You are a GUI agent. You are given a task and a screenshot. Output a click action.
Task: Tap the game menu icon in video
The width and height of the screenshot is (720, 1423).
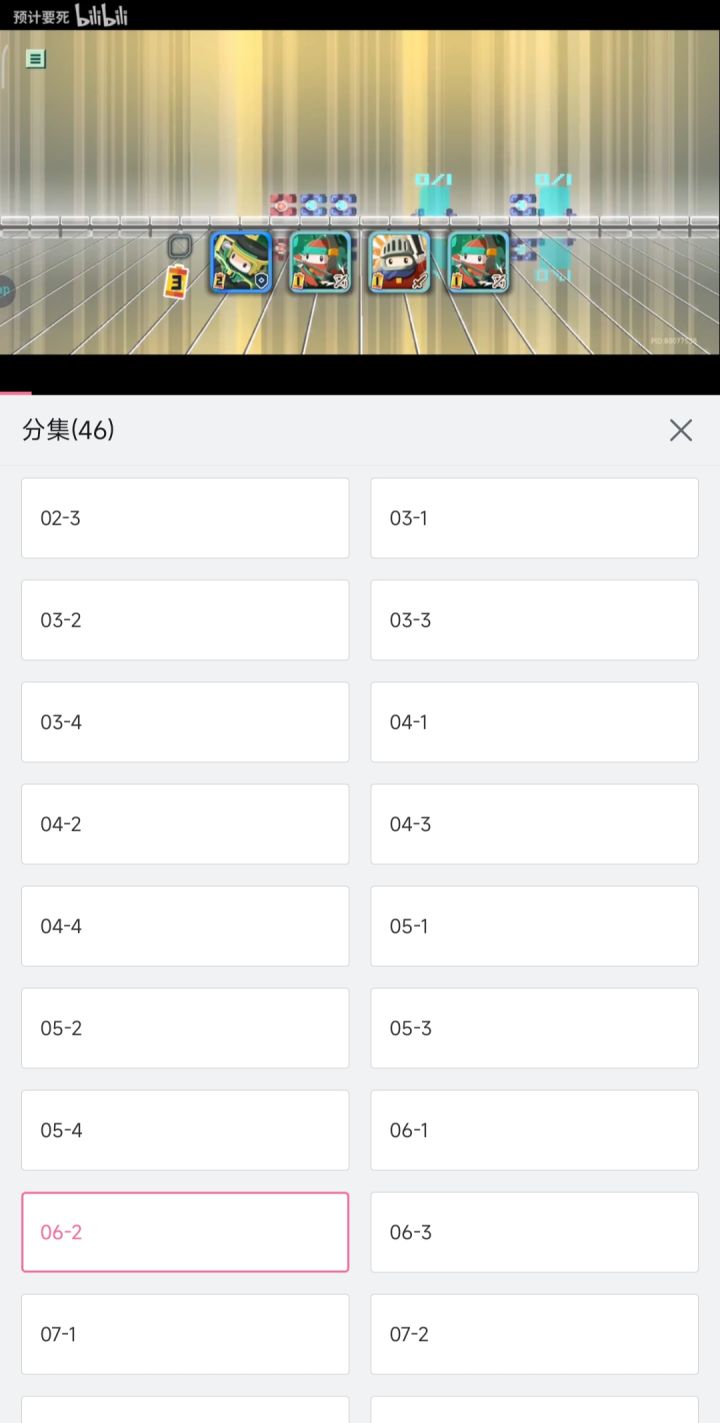36,59
